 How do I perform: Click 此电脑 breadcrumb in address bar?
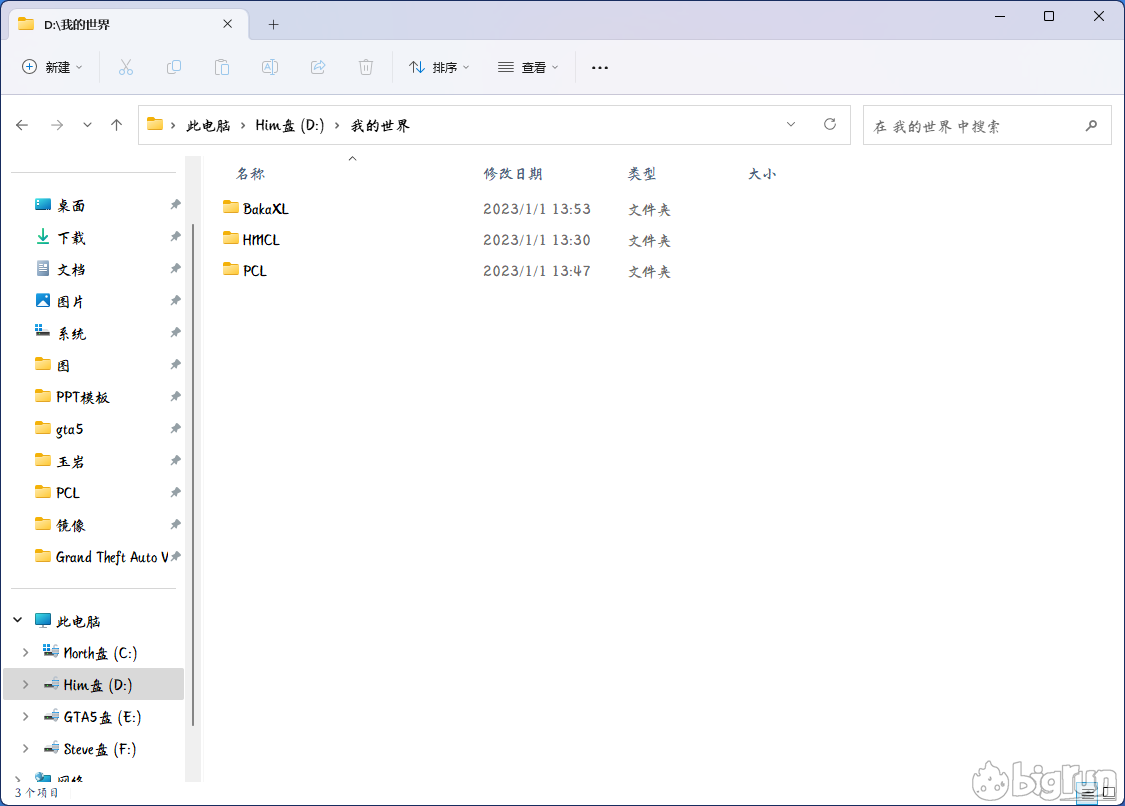208,126
